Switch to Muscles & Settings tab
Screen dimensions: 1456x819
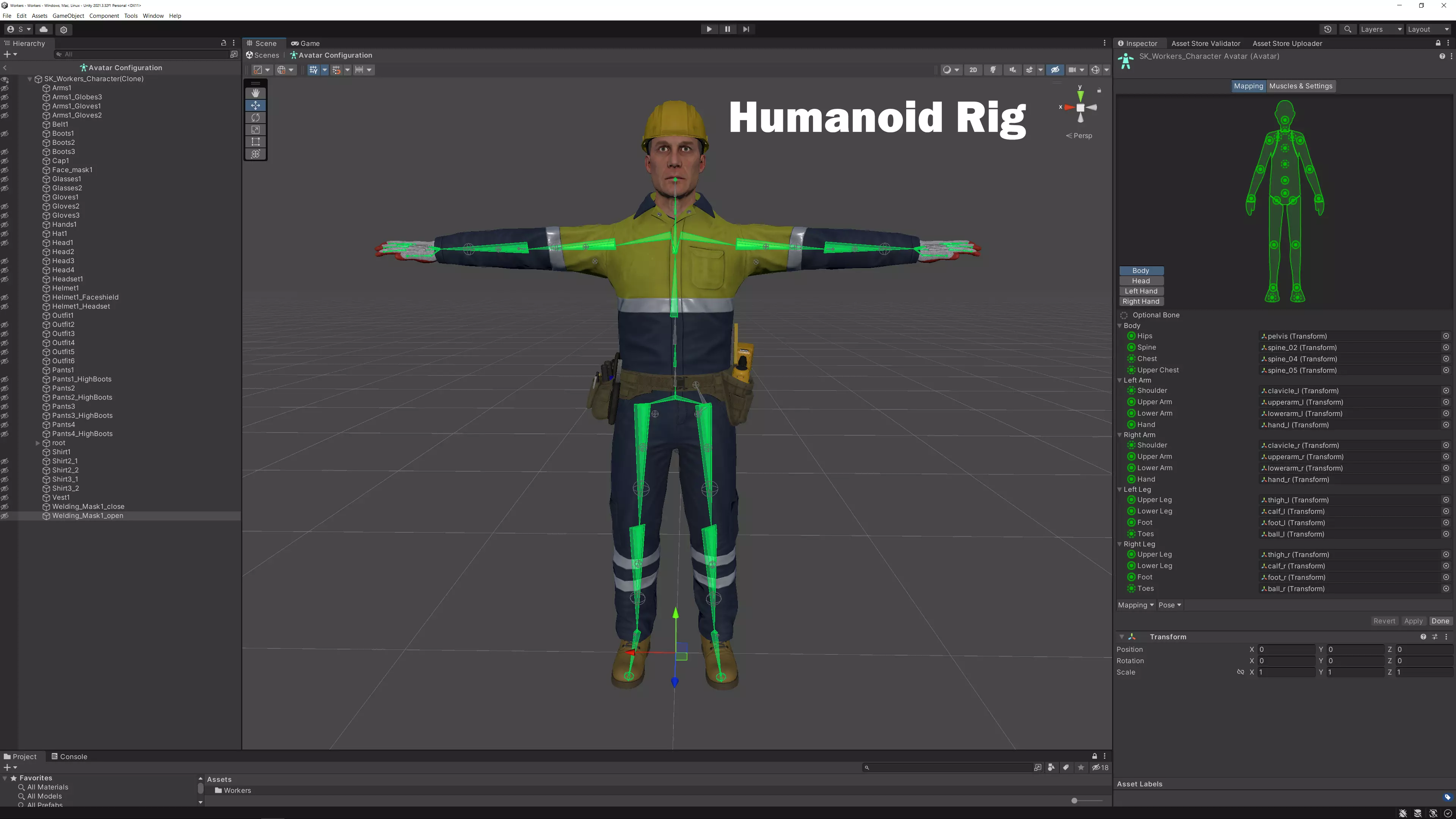tap(1301, 86)
